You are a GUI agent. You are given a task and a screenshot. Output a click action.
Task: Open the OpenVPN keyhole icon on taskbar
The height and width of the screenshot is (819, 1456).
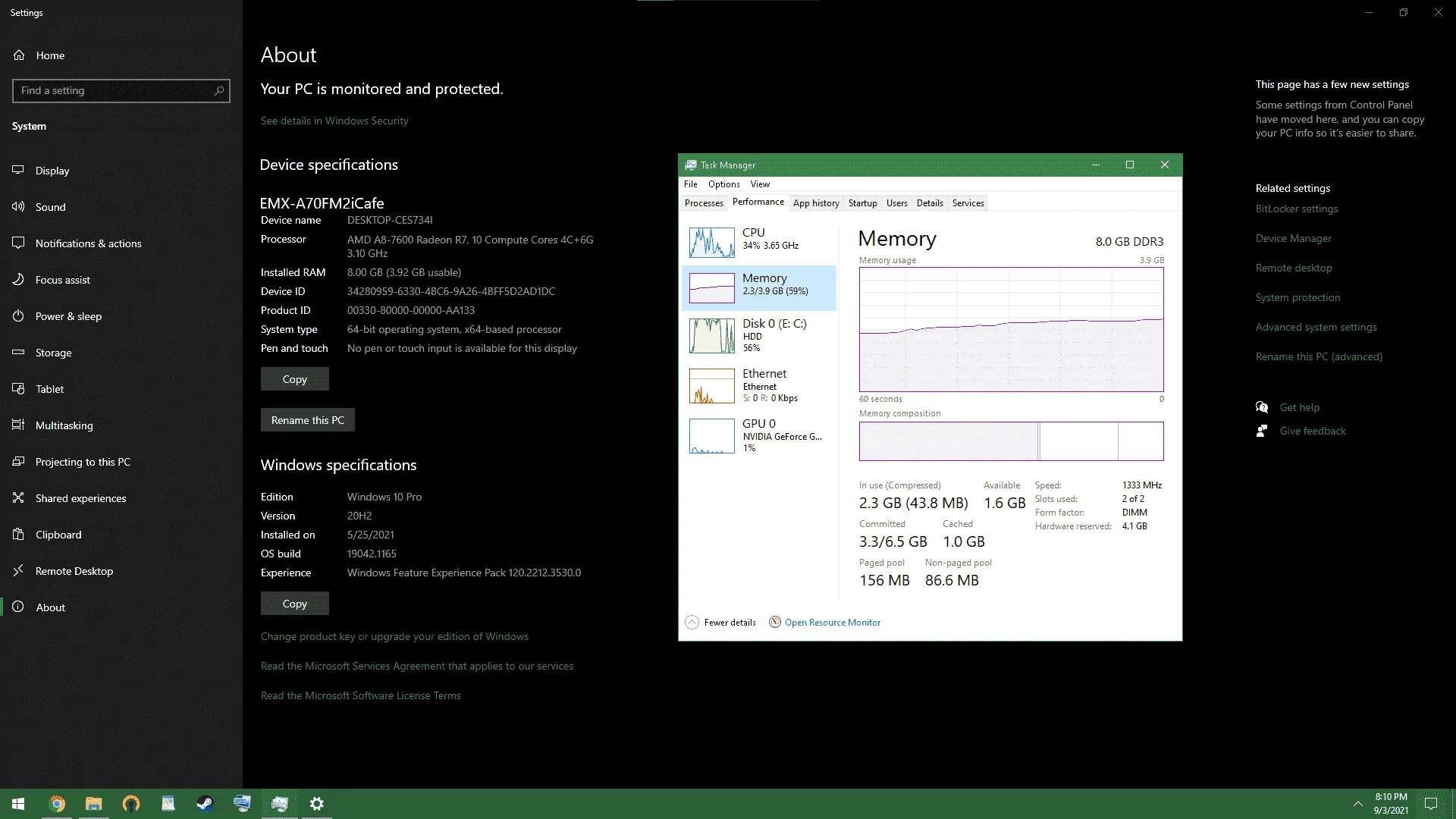pos(131,804)
